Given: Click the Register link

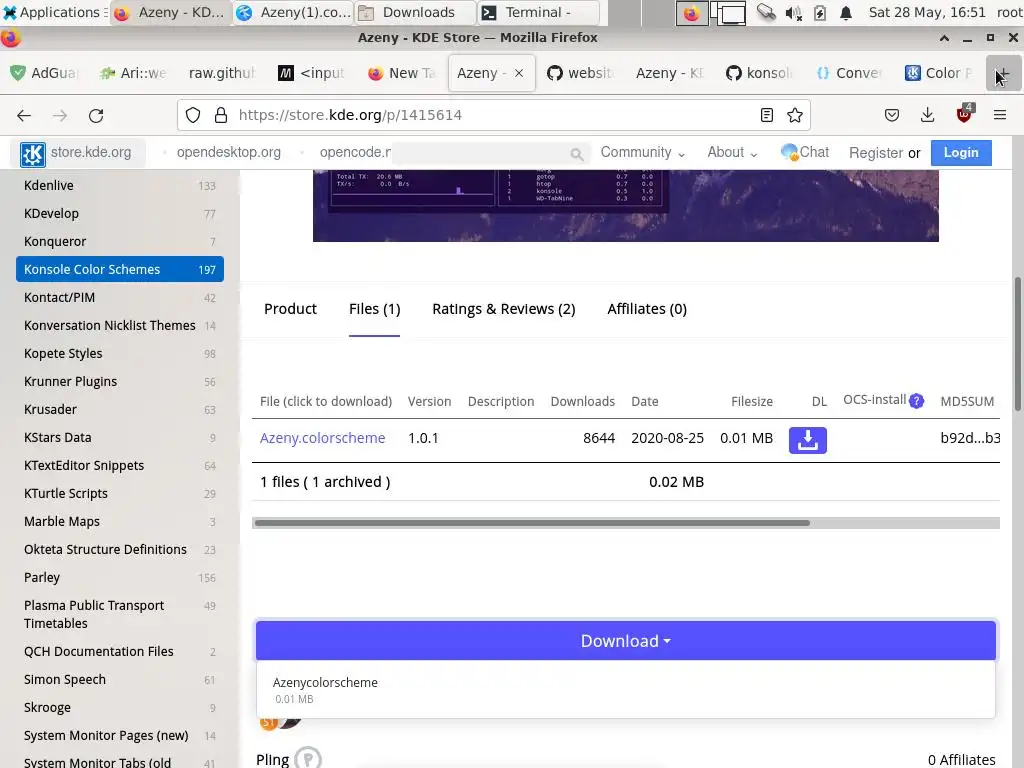Looking at the screenshot, I should point(876,153).
